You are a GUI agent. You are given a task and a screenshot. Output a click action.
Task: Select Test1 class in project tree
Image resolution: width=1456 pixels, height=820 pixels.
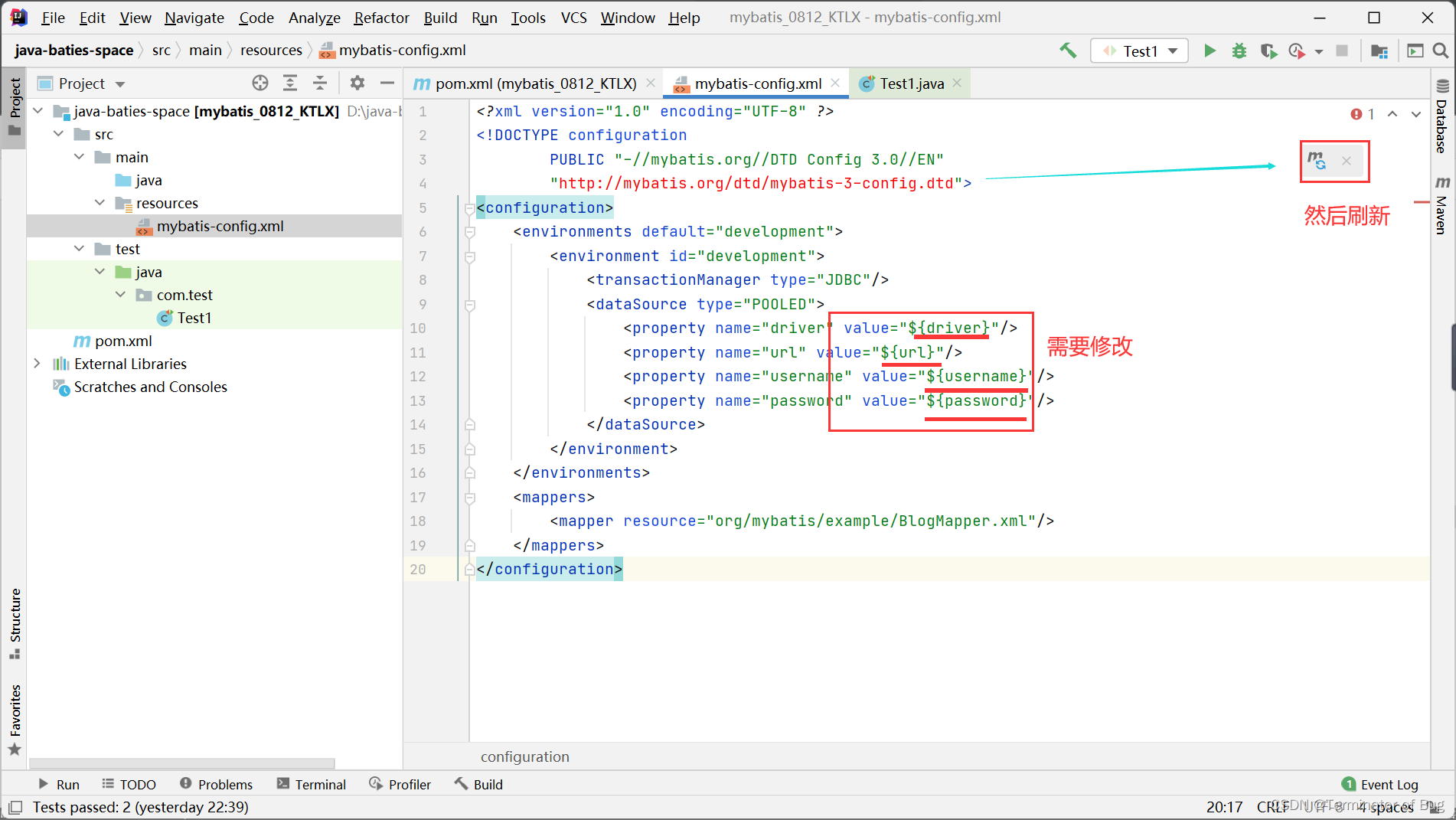[x=214, y=318]
